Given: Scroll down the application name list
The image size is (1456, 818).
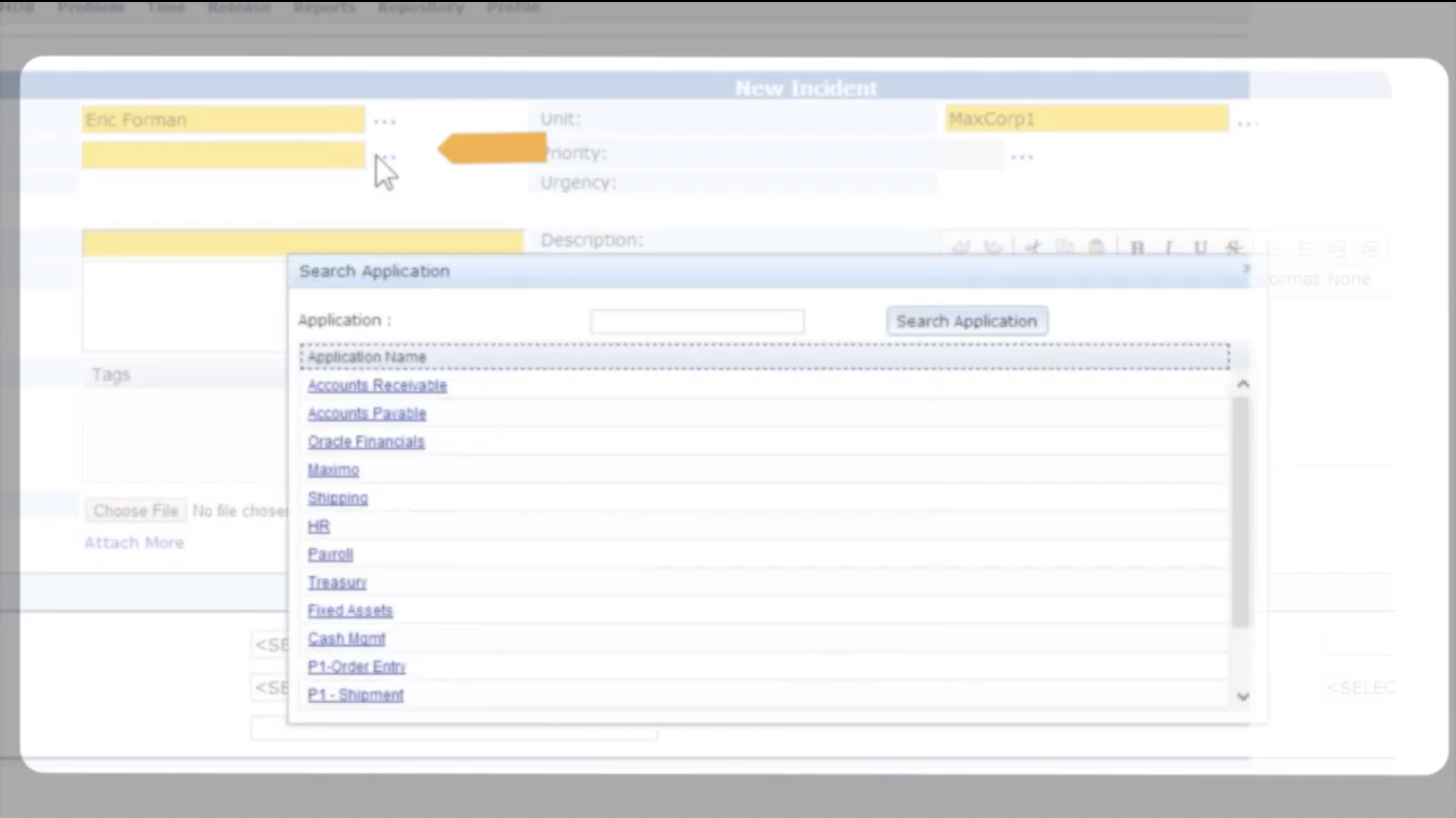Looking at the screenshot, I should click(1242, 697).
